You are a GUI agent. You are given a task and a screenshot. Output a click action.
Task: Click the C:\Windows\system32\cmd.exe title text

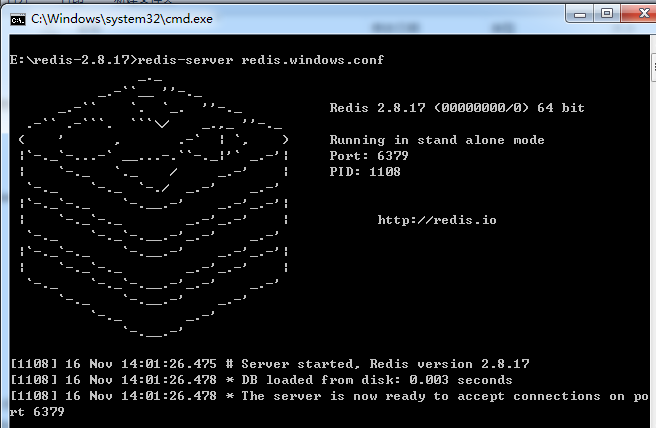(x=122, y=19)
